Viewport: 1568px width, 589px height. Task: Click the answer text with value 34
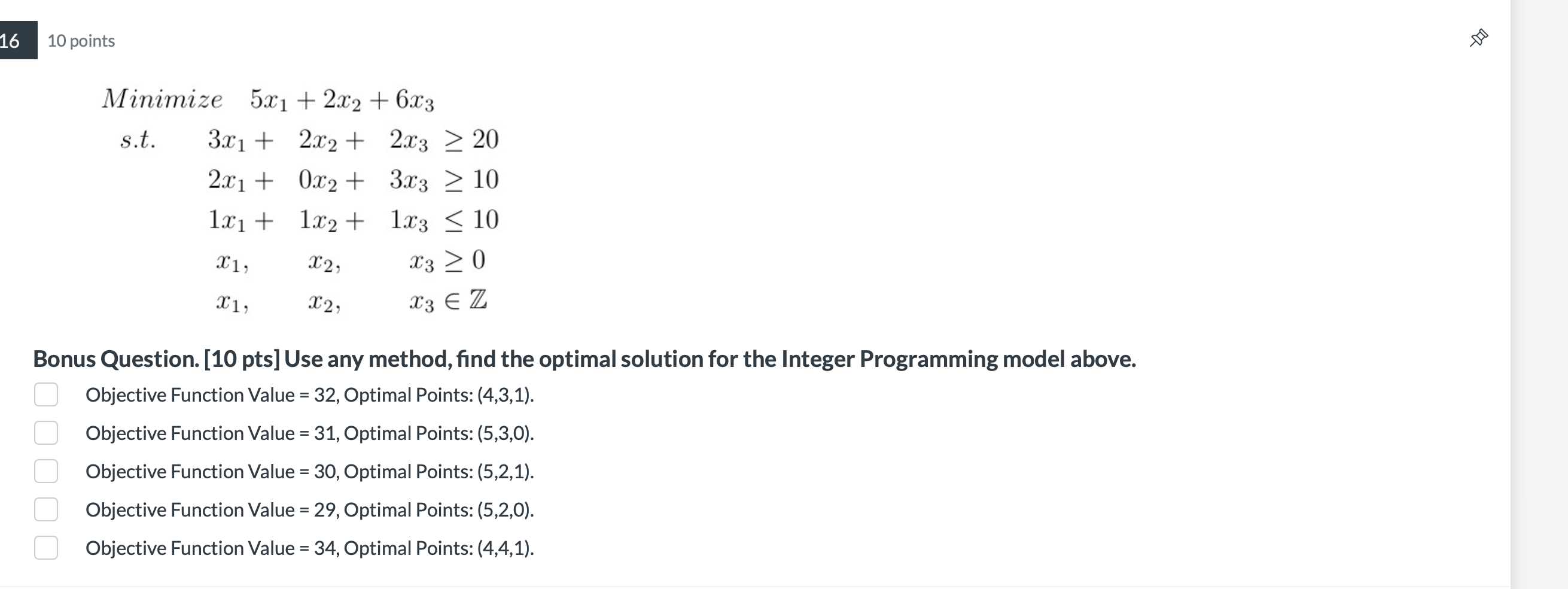[x=310, y=548]
